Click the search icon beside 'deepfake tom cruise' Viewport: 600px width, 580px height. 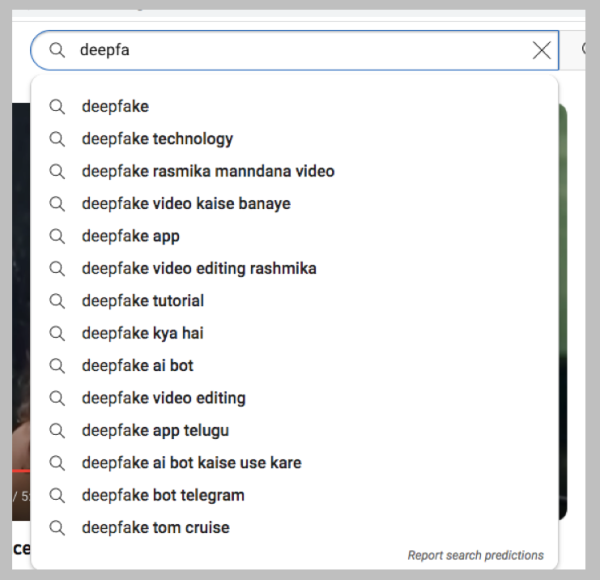point(57,528)
